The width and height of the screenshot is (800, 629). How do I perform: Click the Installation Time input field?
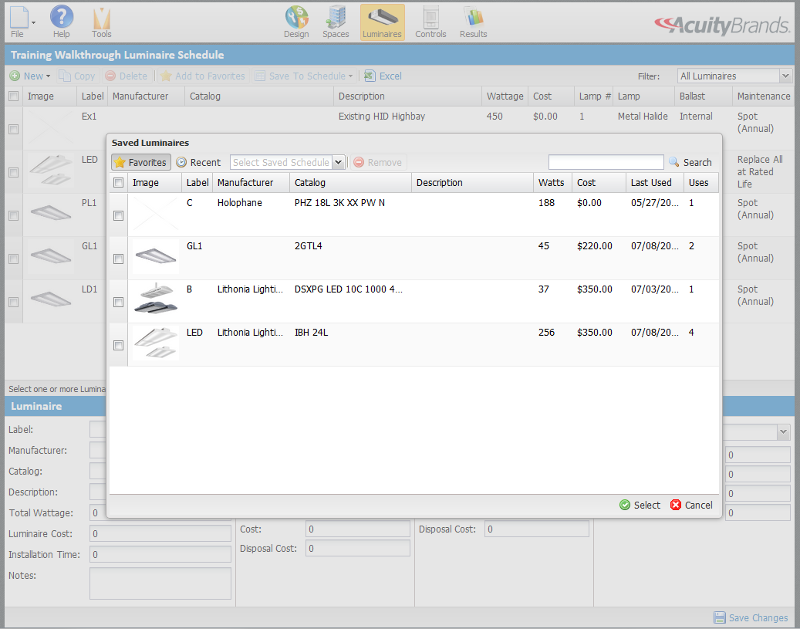160,555
